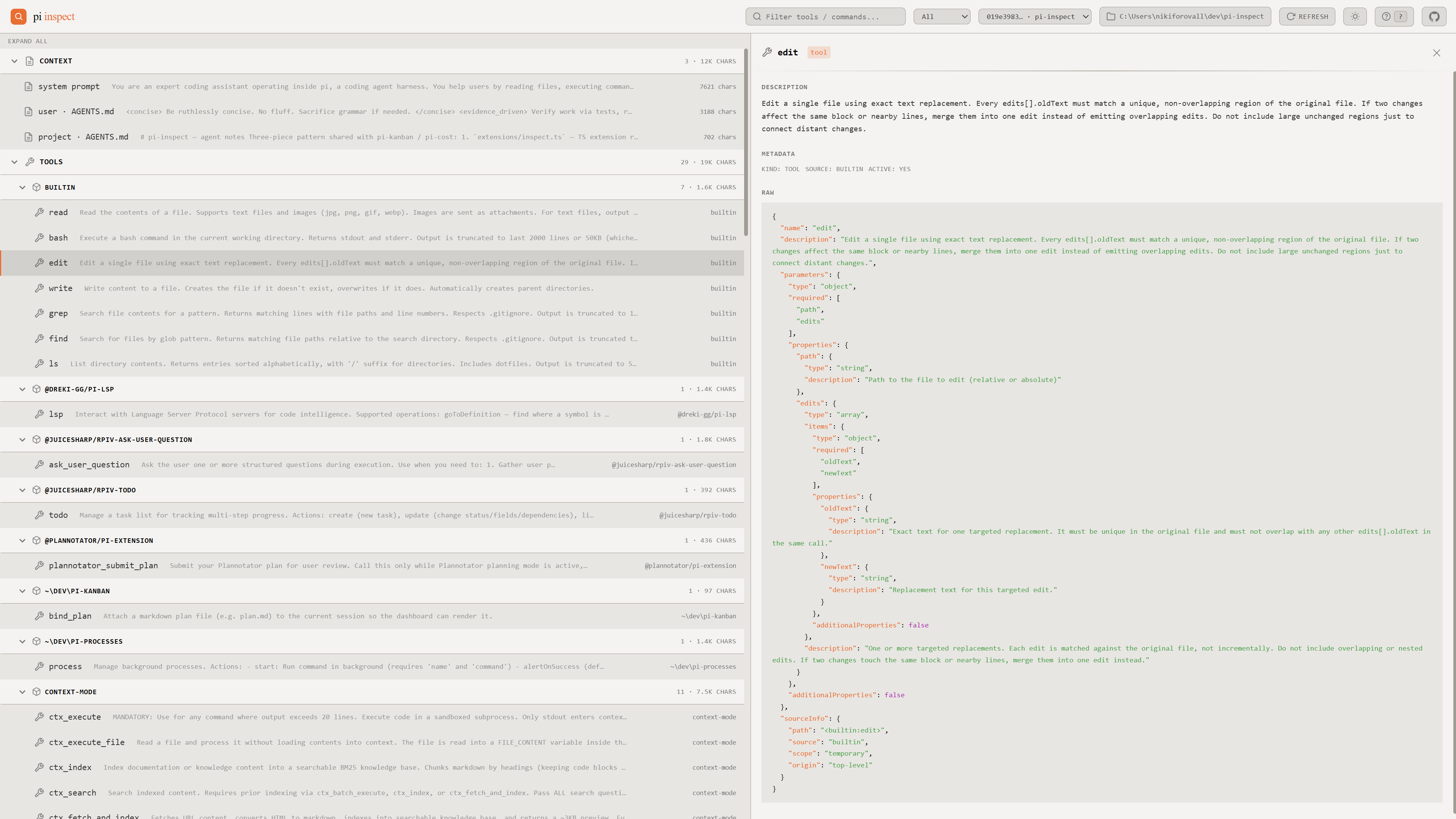The image size is (1456, 819).
Task: Click the @PLANNOTATOR/PI-EXTENSION cube icon
Action: (x=36, y=540)
